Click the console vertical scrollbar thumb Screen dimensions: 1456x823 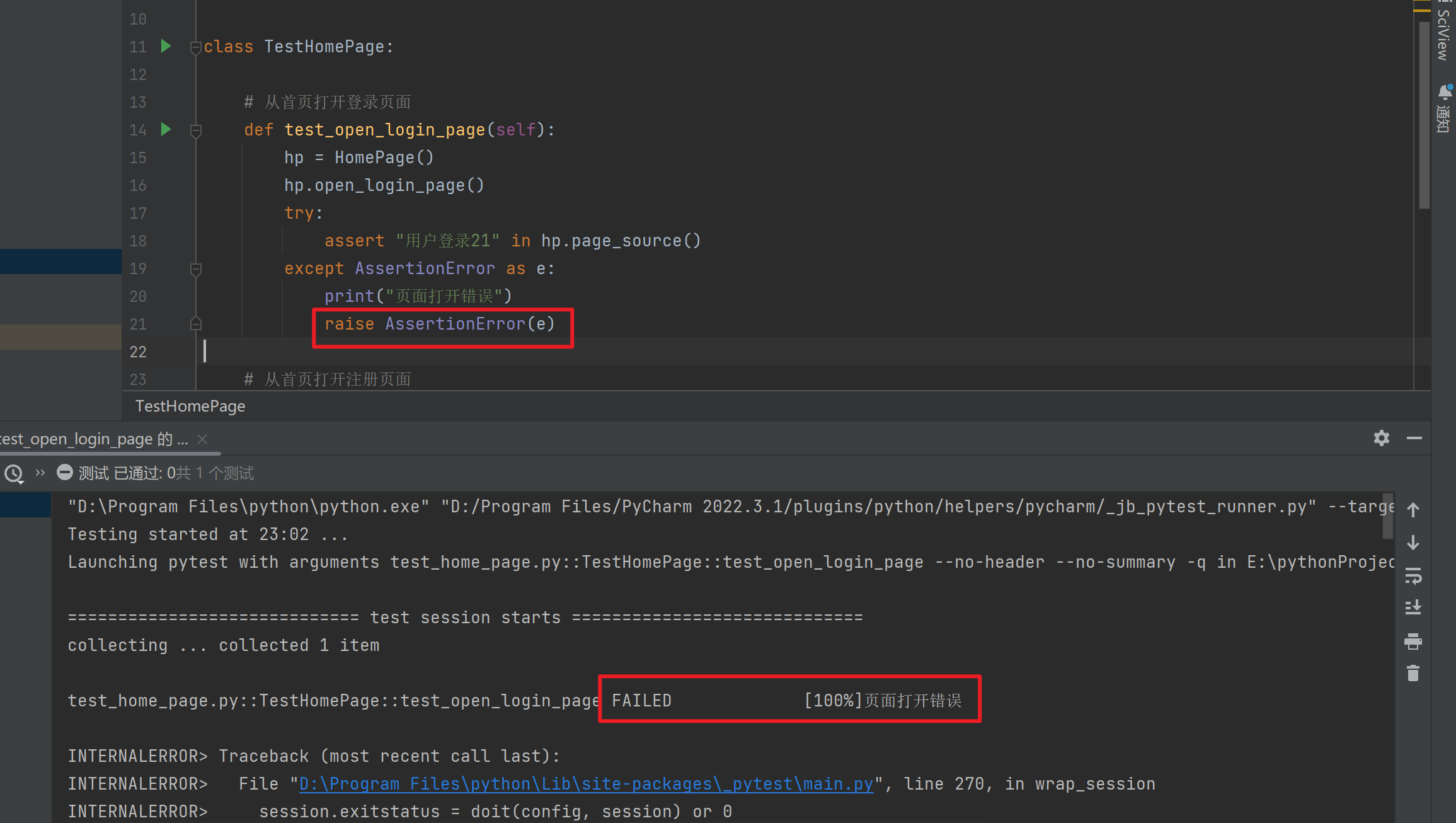click(1387, 516)
